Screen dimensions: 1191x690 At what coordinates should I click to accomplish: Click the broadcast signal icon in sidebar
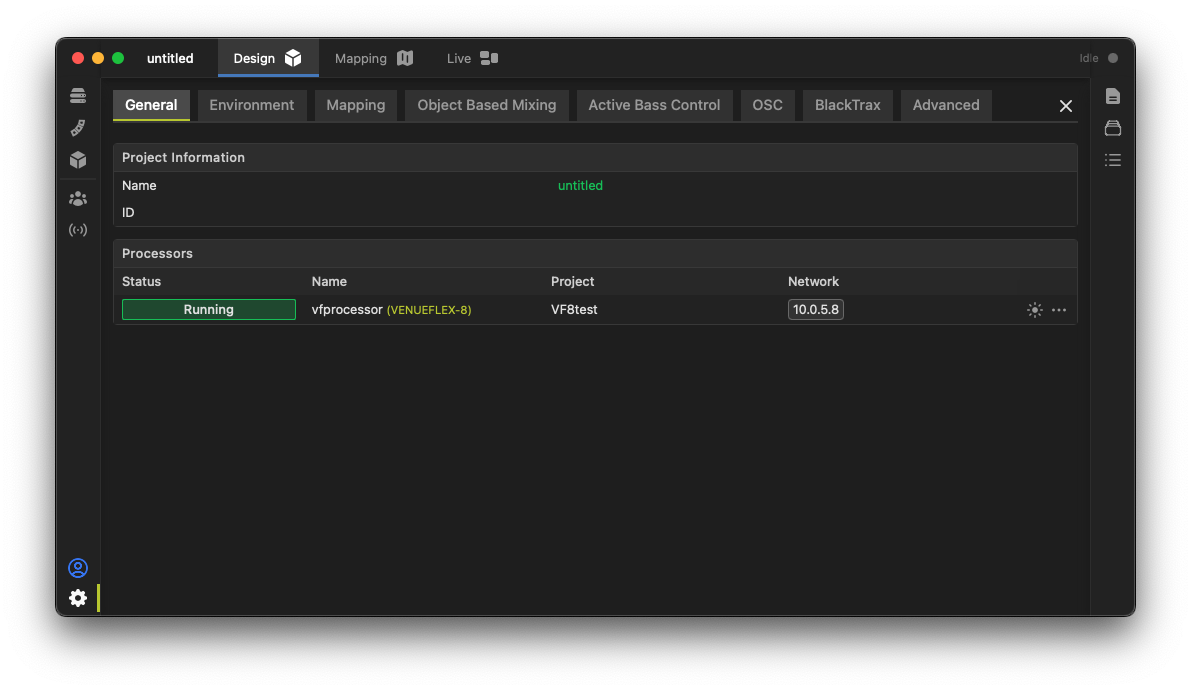[x=78, y=230]
